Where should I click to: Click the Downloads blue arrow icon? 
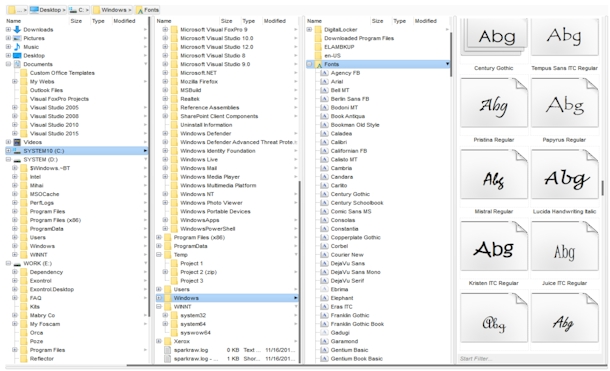click(x=17, y=30)
